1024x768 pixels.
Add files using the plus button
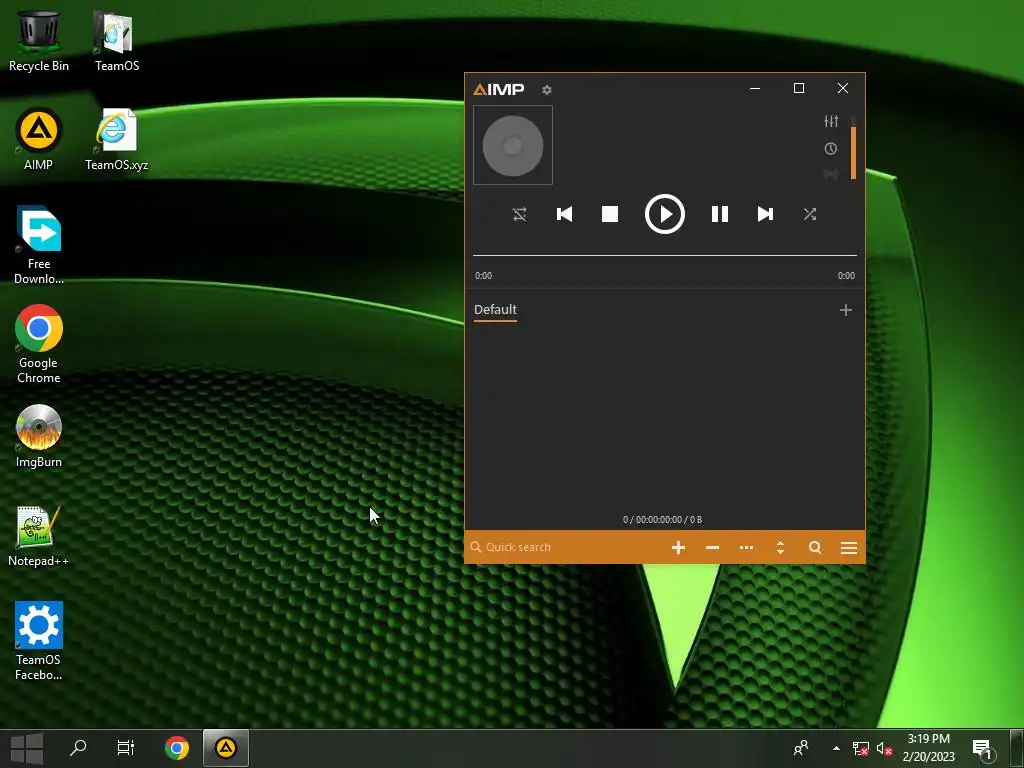[x=679, y=548]
